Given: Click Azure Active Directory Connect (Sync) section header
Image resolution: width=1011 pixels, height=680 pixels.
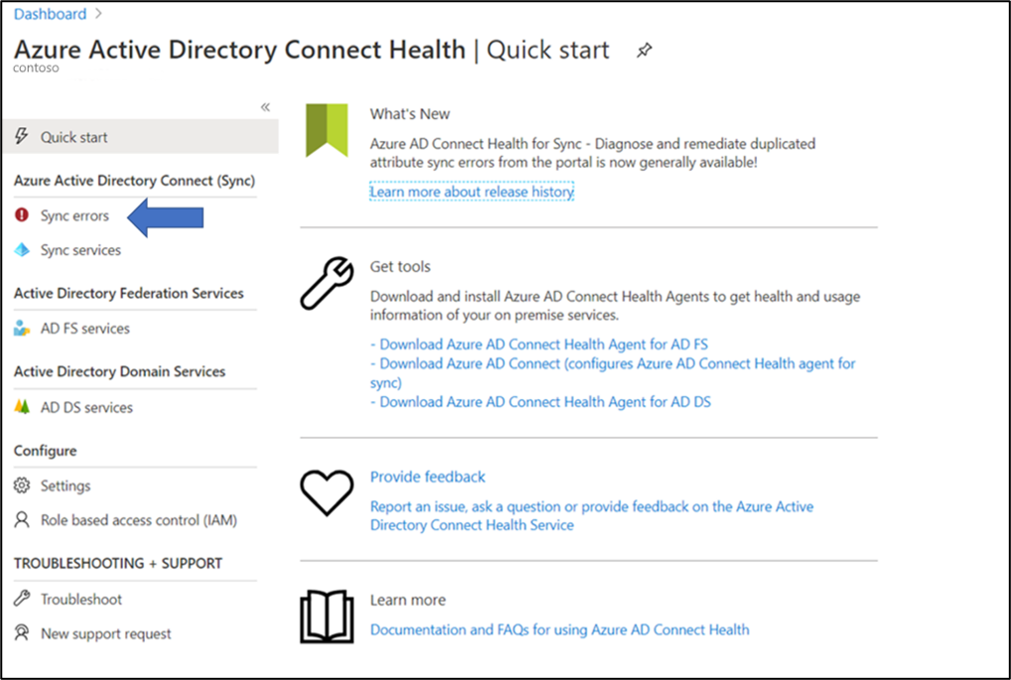Looking at the screenshot, I should [x=134, y=180].
